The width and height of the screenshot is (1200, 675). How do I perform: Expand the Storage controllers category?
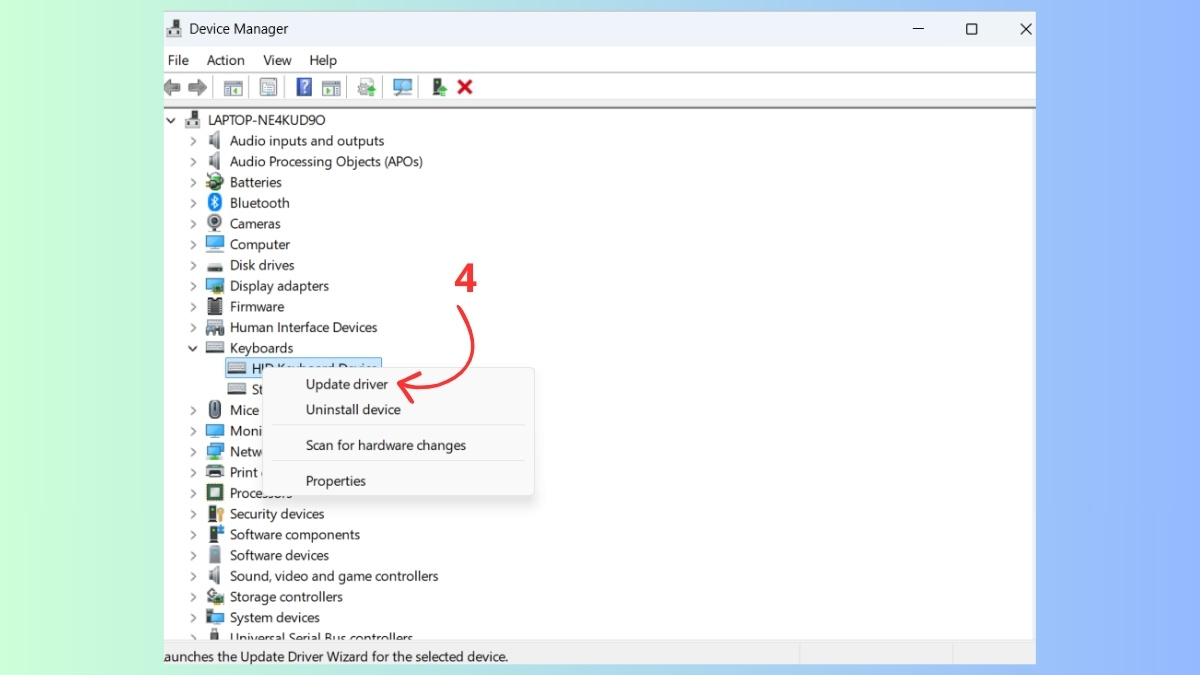[193, 597]
